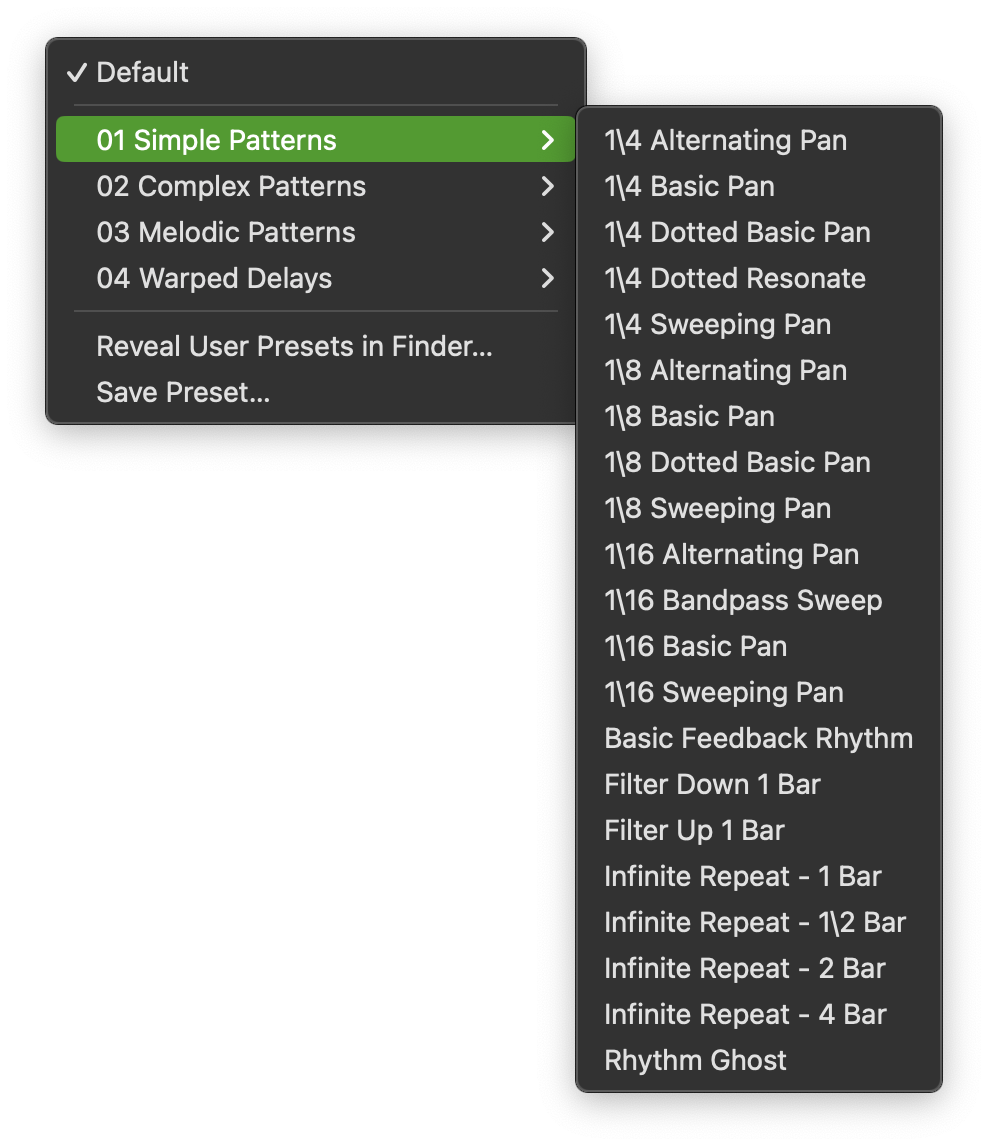Expand the 01 Simple Patterns submenu arrow
988x1146 pixels.
(x=547, y=140)
